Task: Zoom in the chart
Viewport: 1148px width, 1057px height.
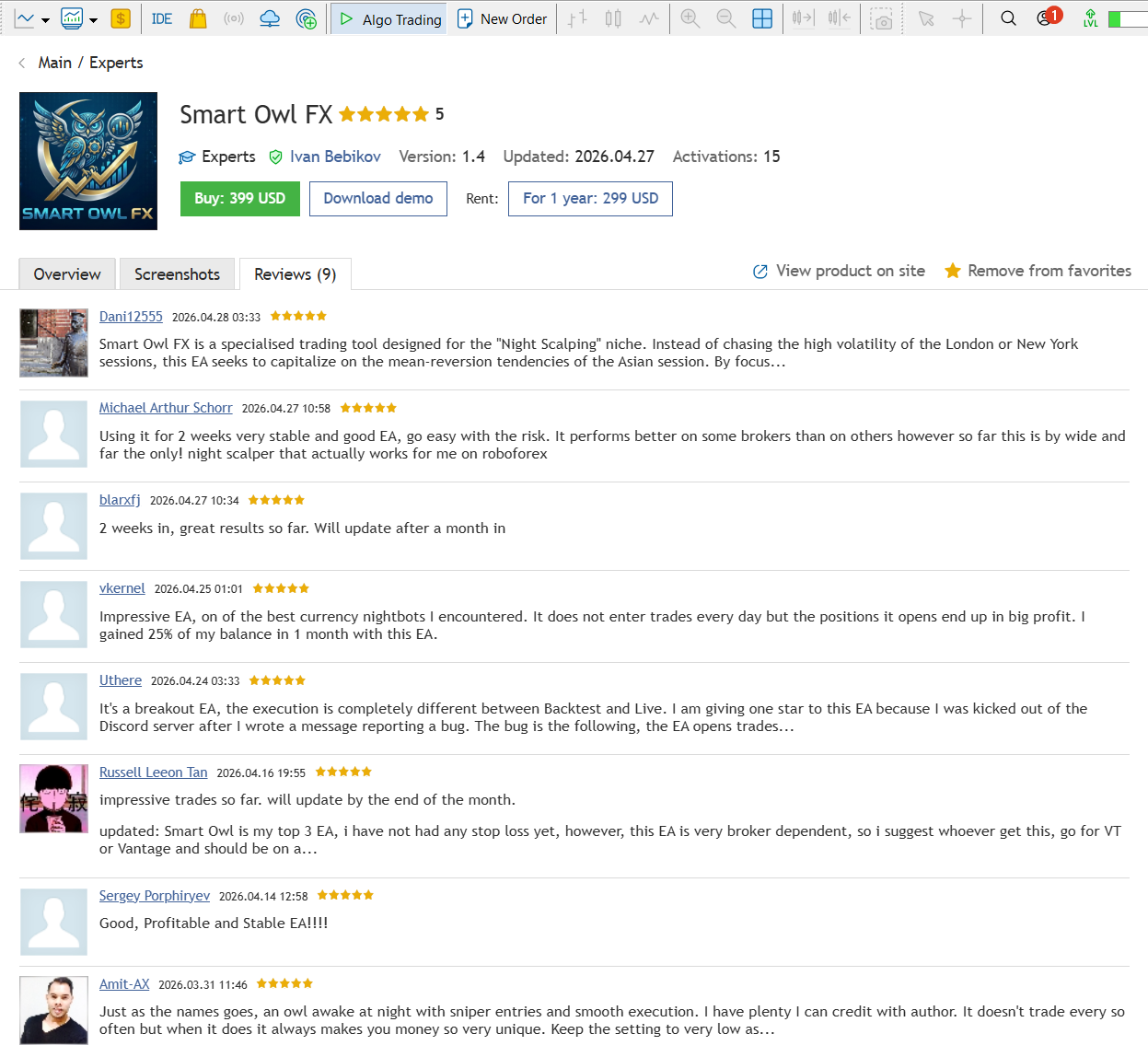Action: tap(690, 18)
